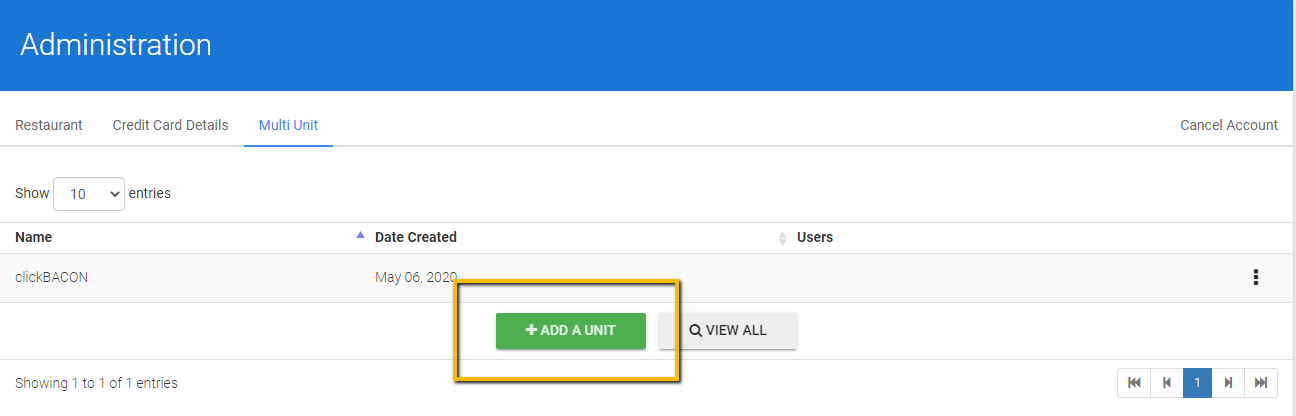This screenshot has height=416, width=1296.
Task: Go to first page of entries
Action: 1134,383
